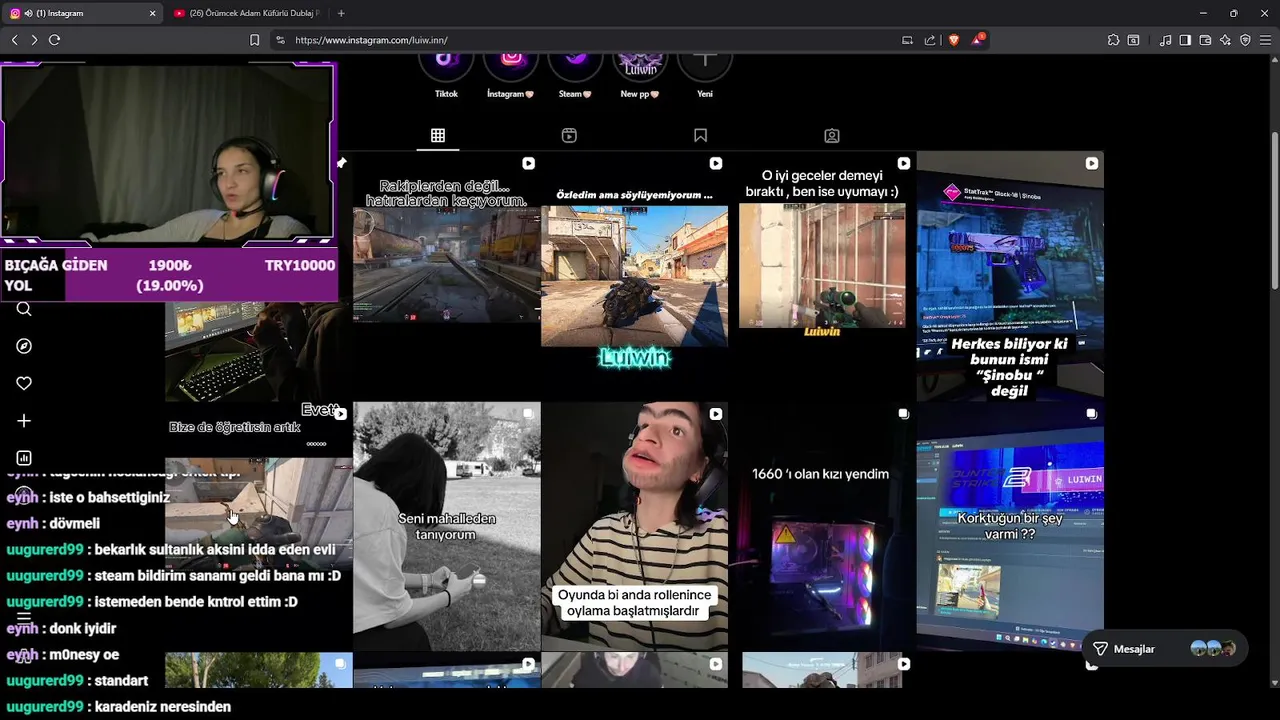Click the install-app icon in address bar
This screenshot has height=720, width=1280.
pyautogui.click(x=907, y=40)
